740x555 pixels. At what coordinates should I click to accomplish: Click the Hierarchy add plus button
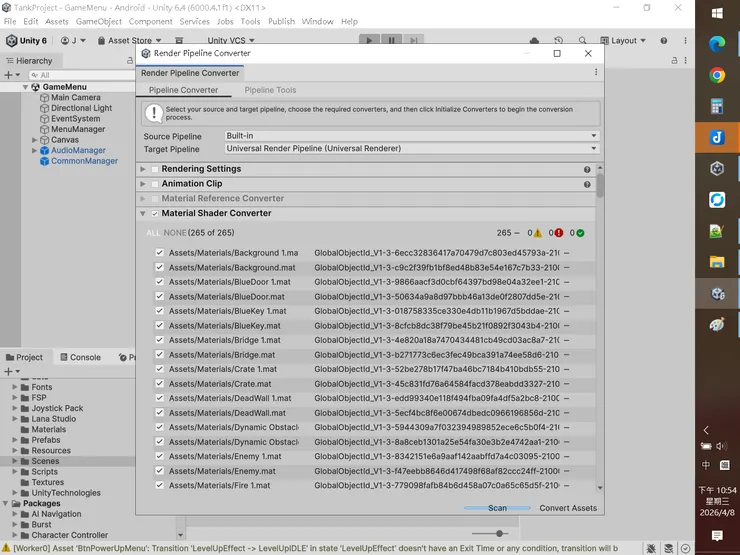[8, 75]
